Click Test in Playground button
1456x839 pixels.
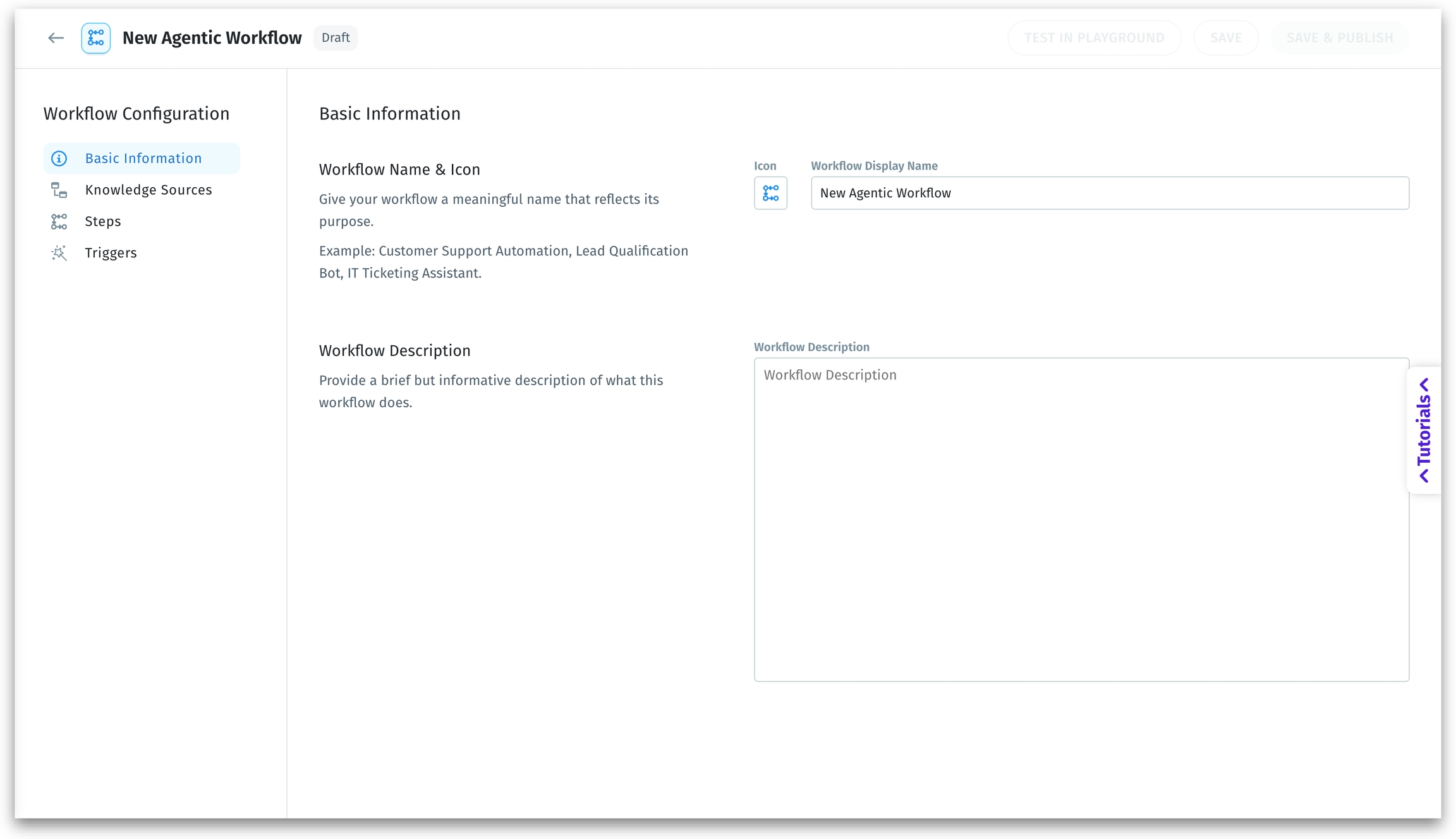click(1094, 38)
